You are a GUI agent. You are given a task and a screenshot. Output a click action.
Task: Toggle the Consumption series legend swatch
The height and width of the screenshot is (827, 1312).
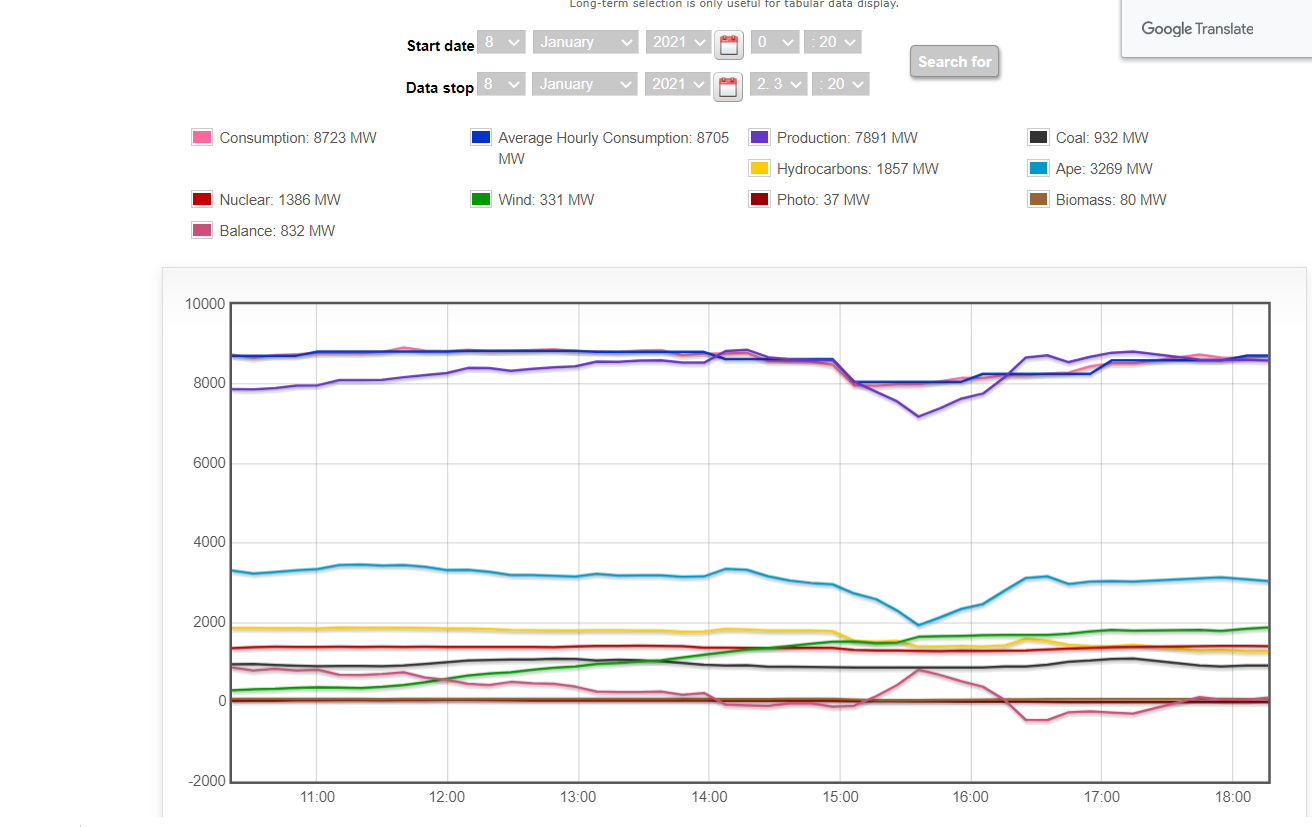pos(202,138)
